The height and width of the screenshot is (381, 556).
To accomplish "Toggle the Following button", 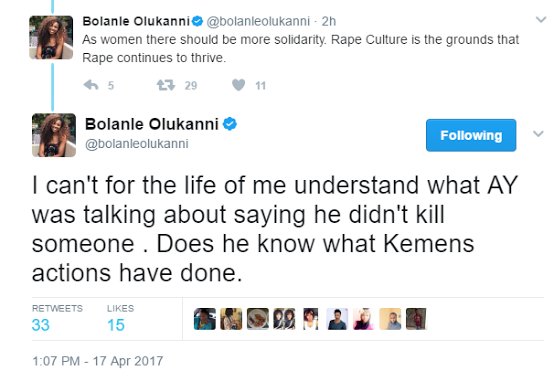I will coord(471,135).
